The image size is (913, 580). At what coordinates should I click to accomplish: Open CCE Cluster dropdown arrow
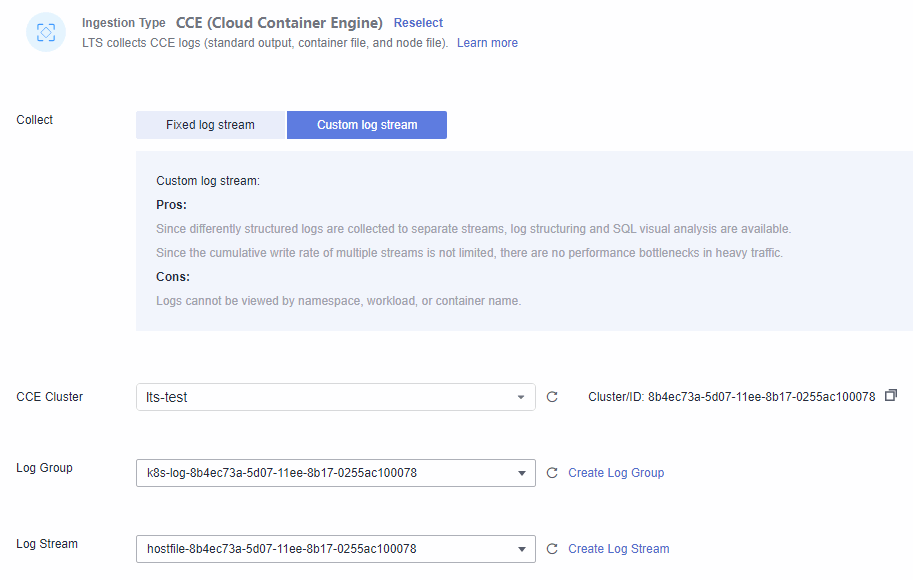521,397
